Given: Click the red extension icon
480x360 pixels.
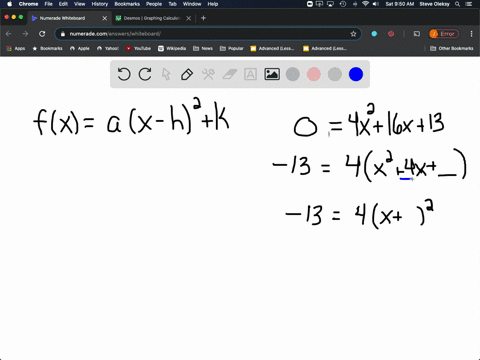Looking at the screenshot, I should 391,34.
